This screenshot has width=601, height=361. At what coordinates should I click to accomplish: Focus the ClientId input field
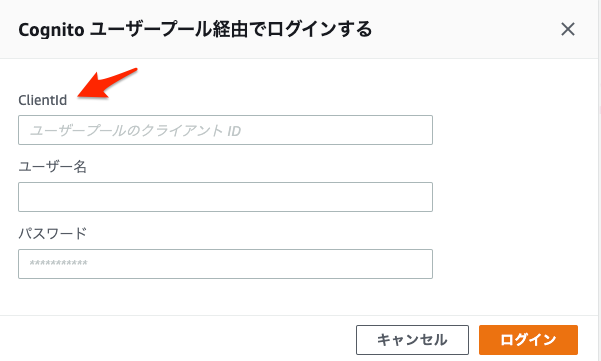[225, 130]
